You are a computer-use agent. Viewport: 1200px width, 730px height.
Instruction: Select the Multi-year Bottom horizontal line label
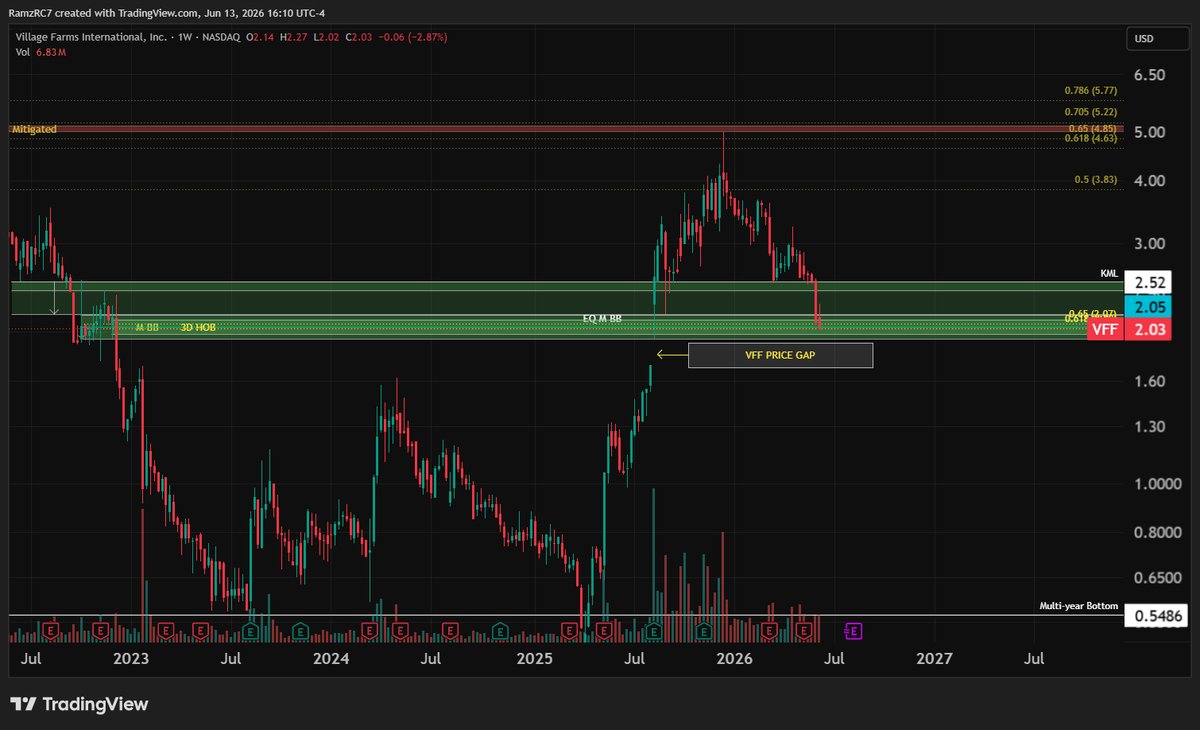(x=1078, y=607)
